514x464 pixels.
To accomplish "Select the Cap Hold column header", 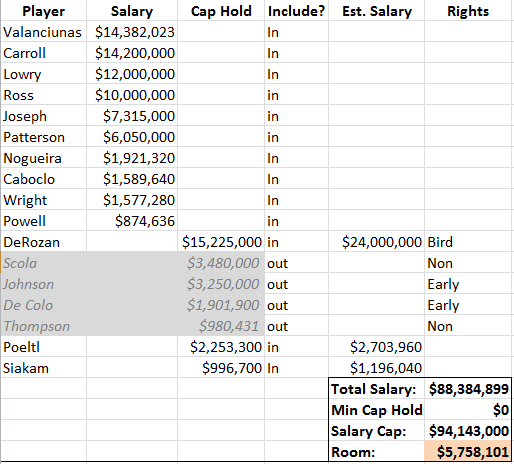I will click(221, 11).
